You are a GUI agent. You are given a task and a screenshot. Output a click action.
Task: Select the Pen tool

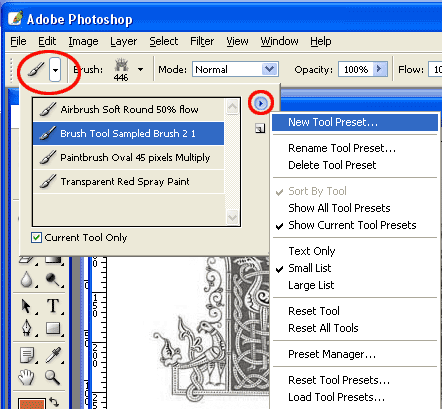27,328
